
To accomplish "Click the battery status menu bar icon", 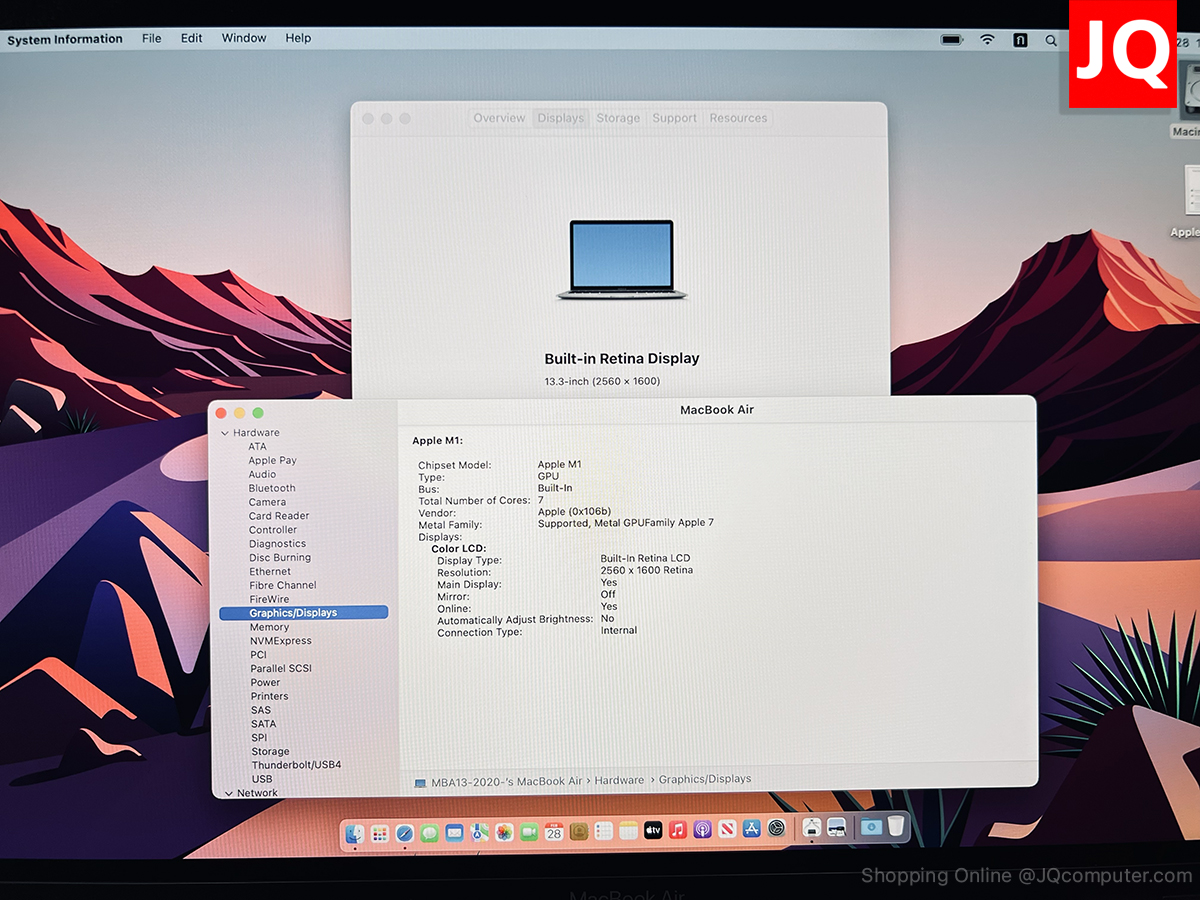I will (x=953, y=40).
